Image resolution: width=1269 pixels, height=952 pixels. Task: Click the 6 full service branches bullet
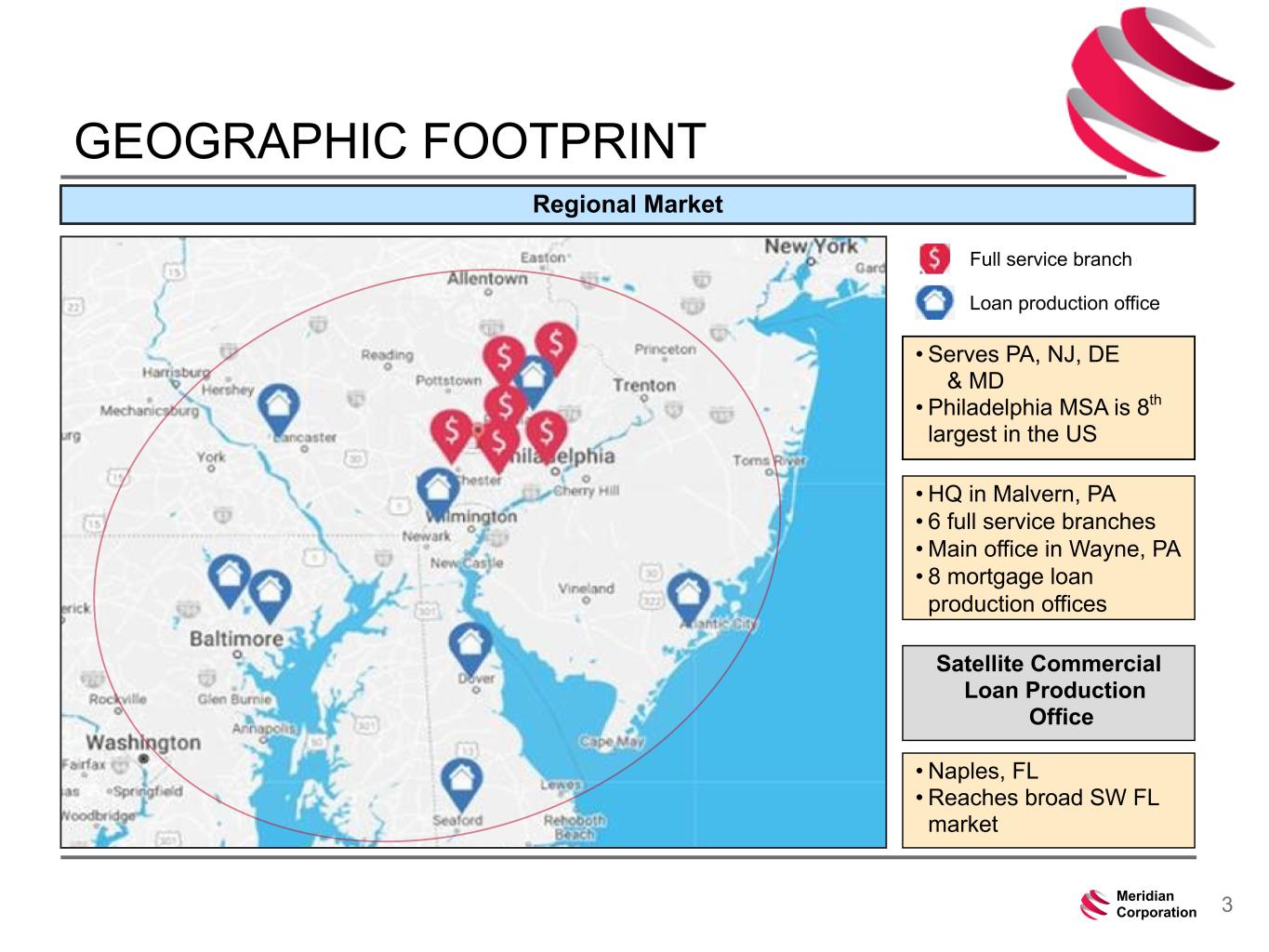pos(1035,522)
